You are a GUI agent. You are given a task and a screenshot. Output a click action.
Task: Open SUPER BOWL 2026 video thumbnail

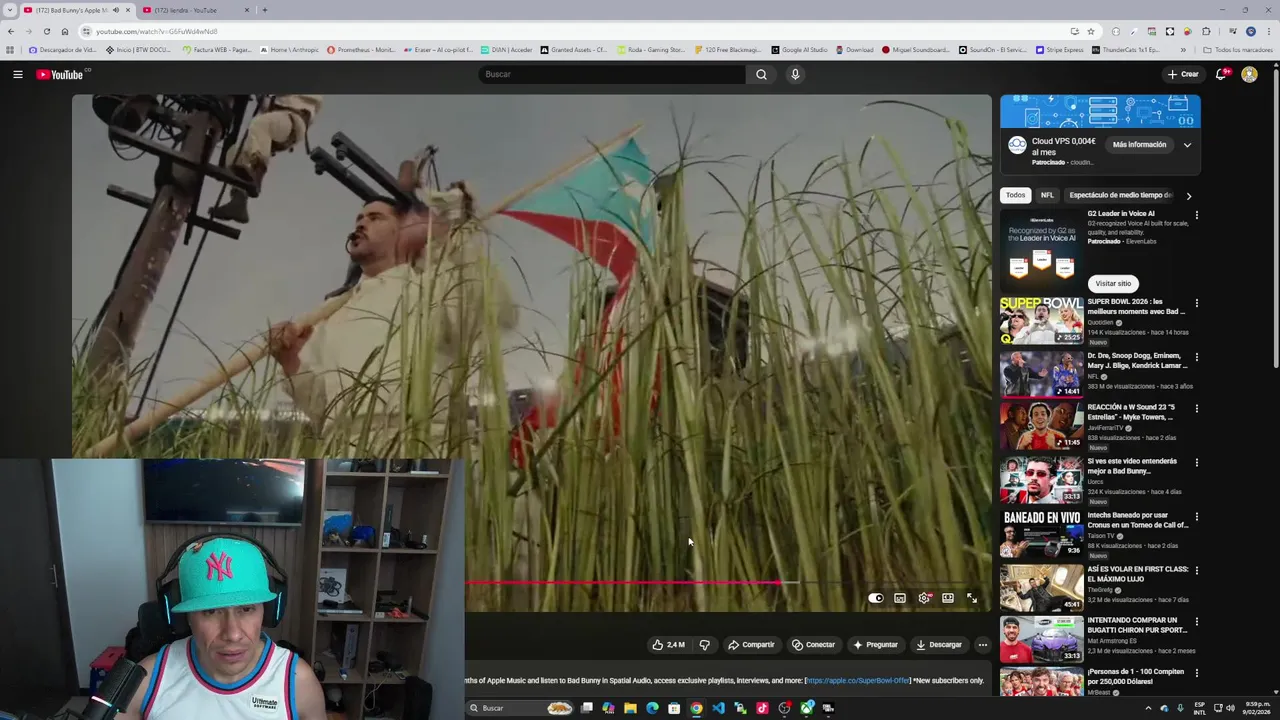[x=1041, y=320]
